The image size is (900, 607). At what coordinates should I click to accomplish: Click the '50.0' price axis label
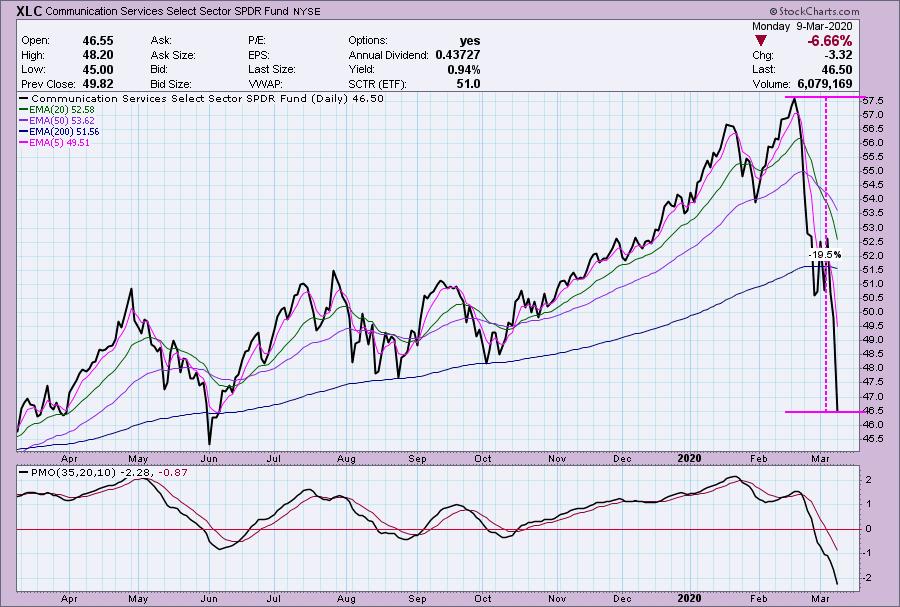click(x=872, y=312)
